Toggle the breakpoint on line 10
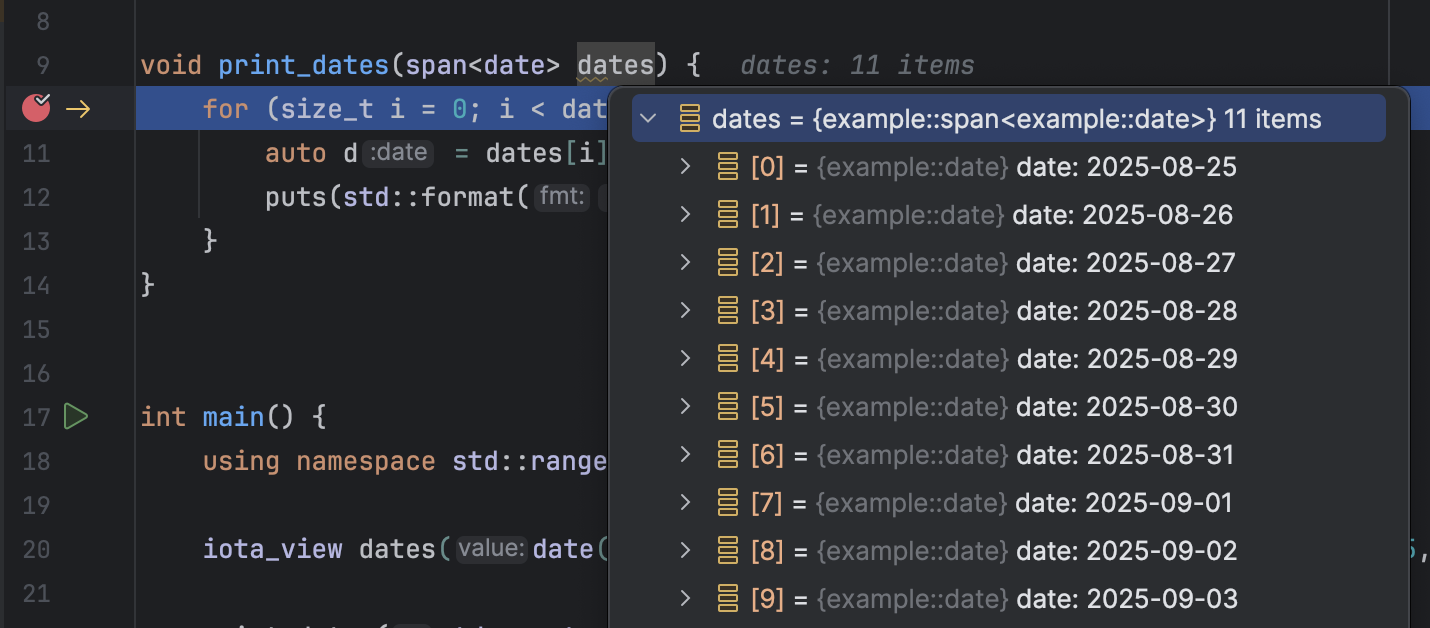The height and width of the screenshot is (628, 1430). 35,108
